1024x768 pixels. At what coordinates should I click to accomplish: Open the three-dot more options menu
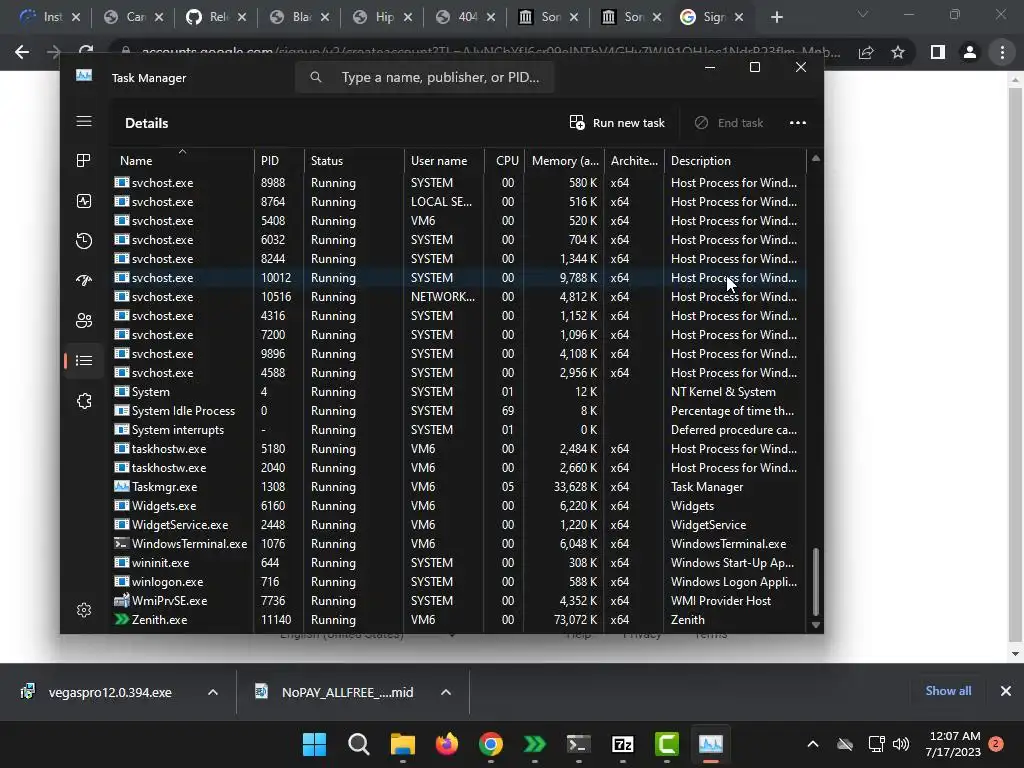(797, 123)
